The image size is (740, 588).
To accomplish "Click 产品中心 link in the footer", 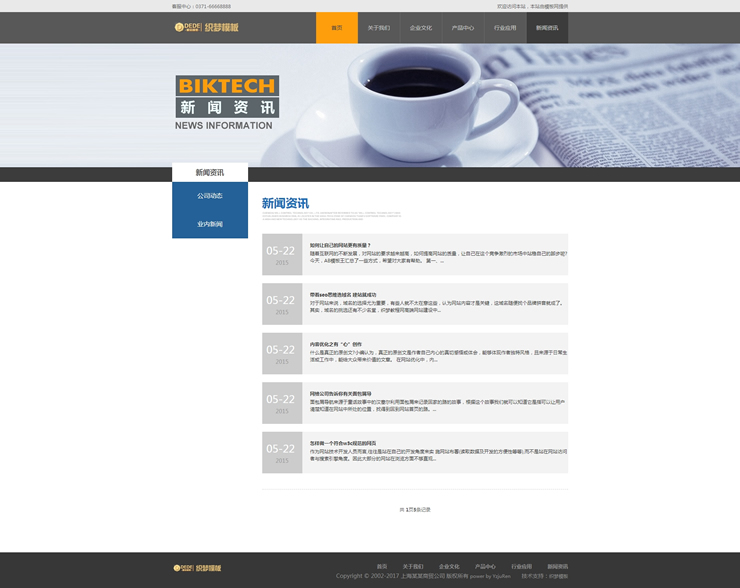I will click(x=485, y=566).
